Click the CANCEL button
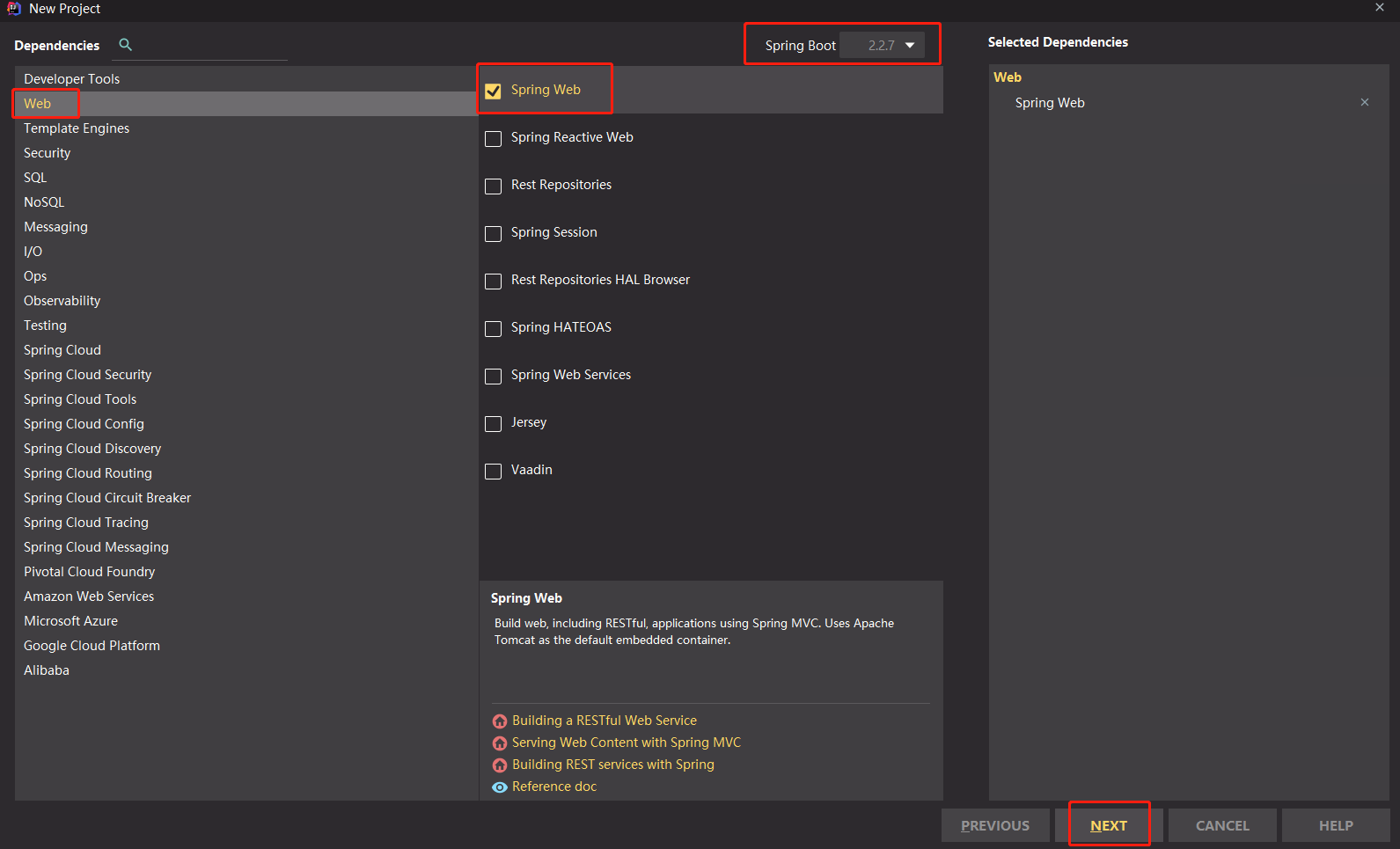 click(1222, 825)
